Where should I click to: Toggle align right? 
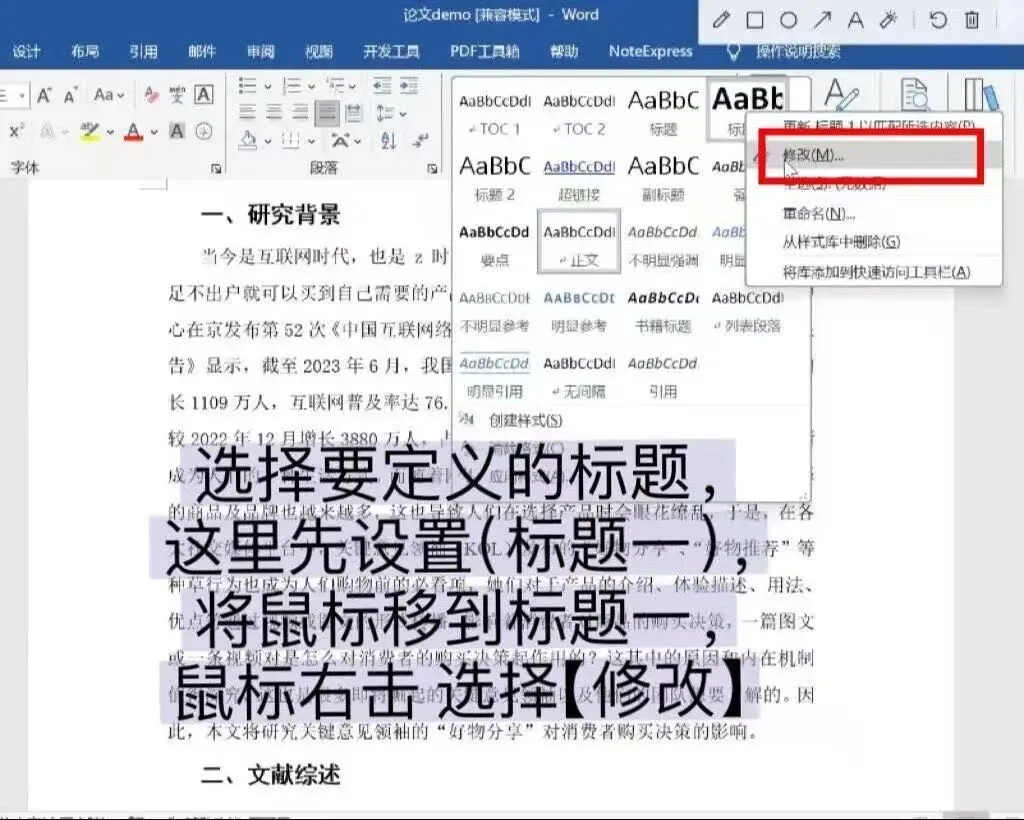point(300,113)
